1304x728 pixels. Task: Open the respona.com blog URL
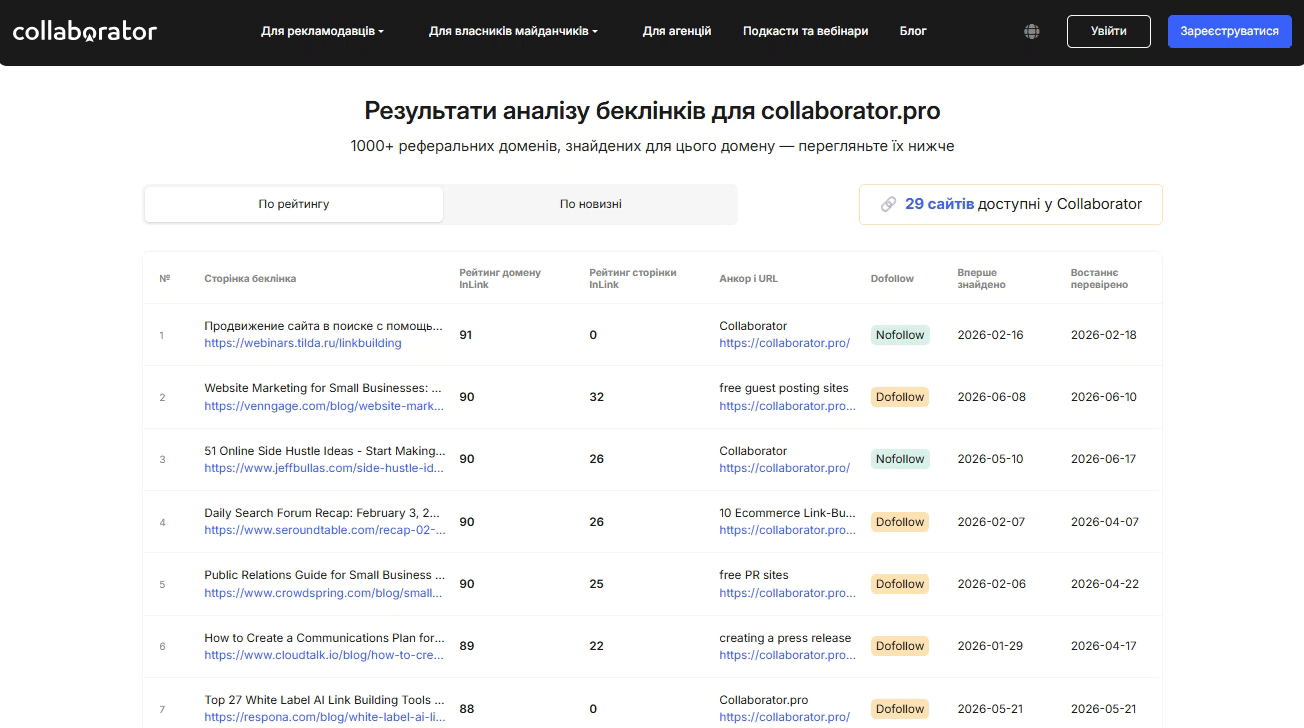(x=324, y=717)
